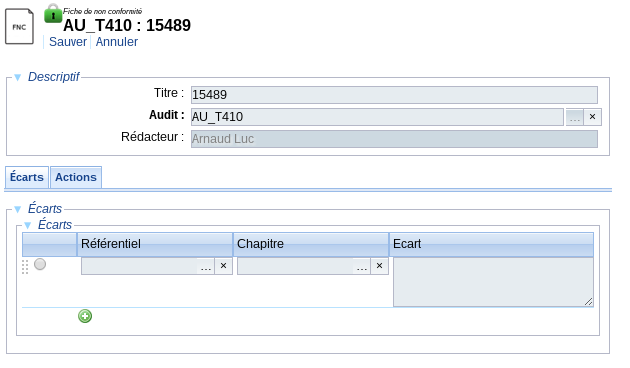
Task: Click the FNC document icon
Action: [19, 27]
